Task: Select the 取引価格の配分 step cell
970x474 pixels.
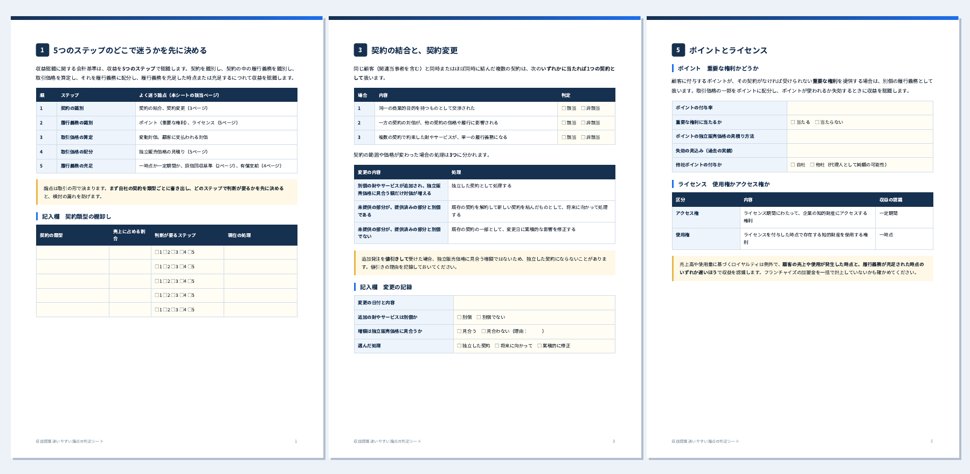Action: point(95,152)
